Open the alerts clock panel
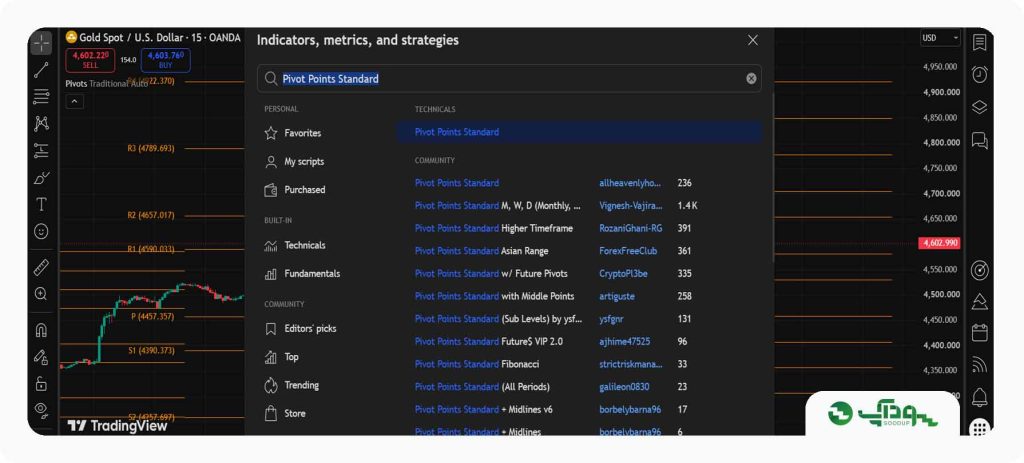 980,74
